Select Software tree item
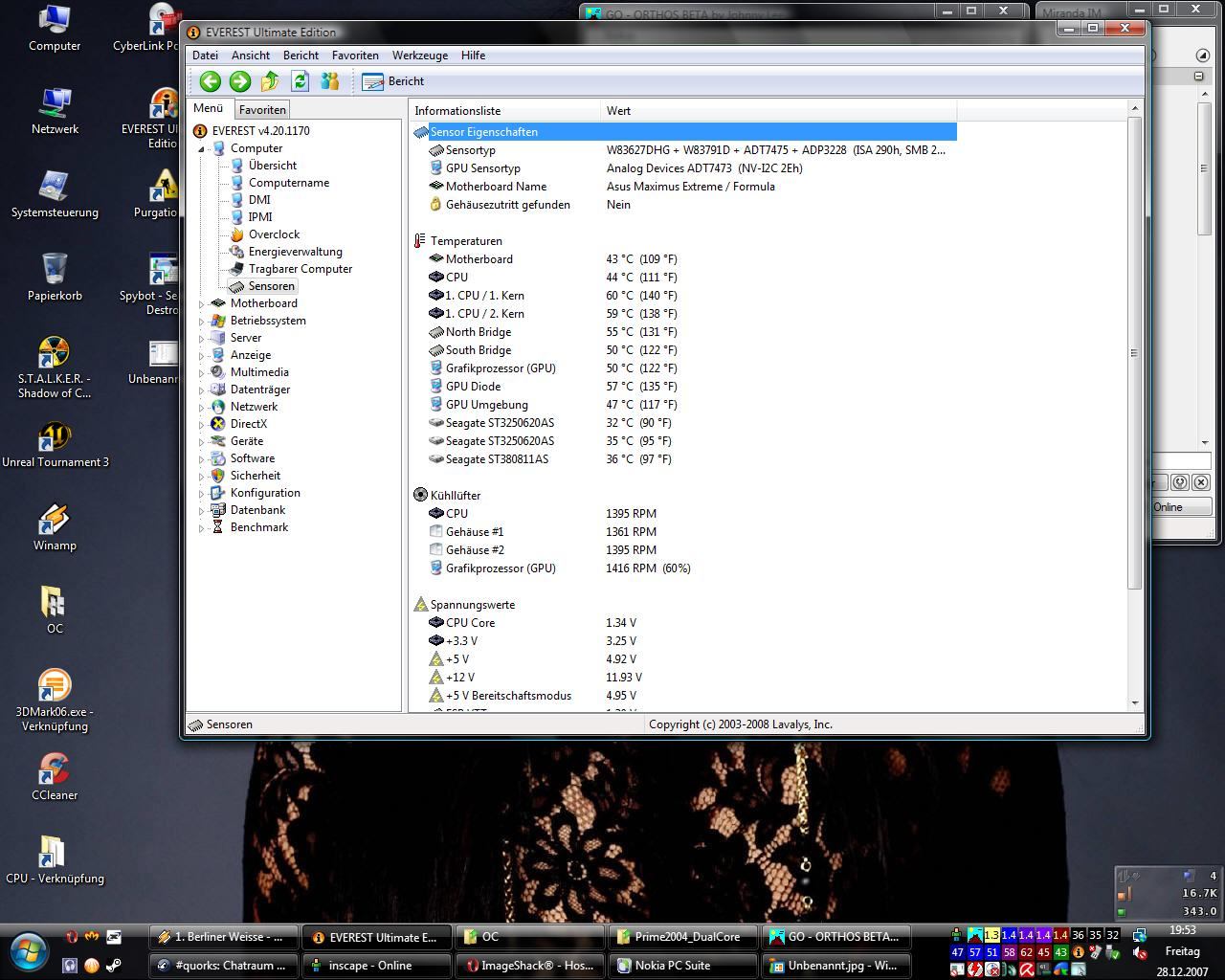This screenshot has width=1225, height=980. point(252,458)
